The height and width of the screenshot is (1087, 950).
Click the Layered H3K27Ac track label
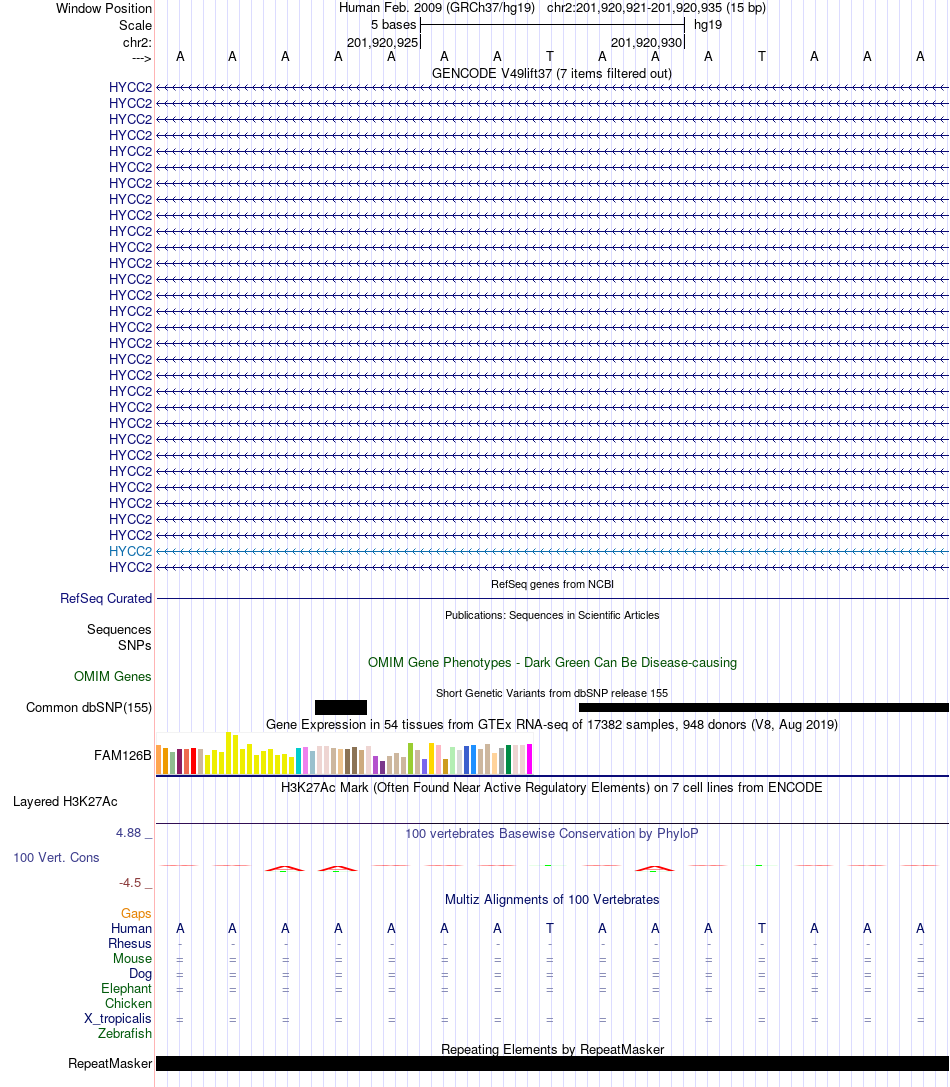(65, 802)
